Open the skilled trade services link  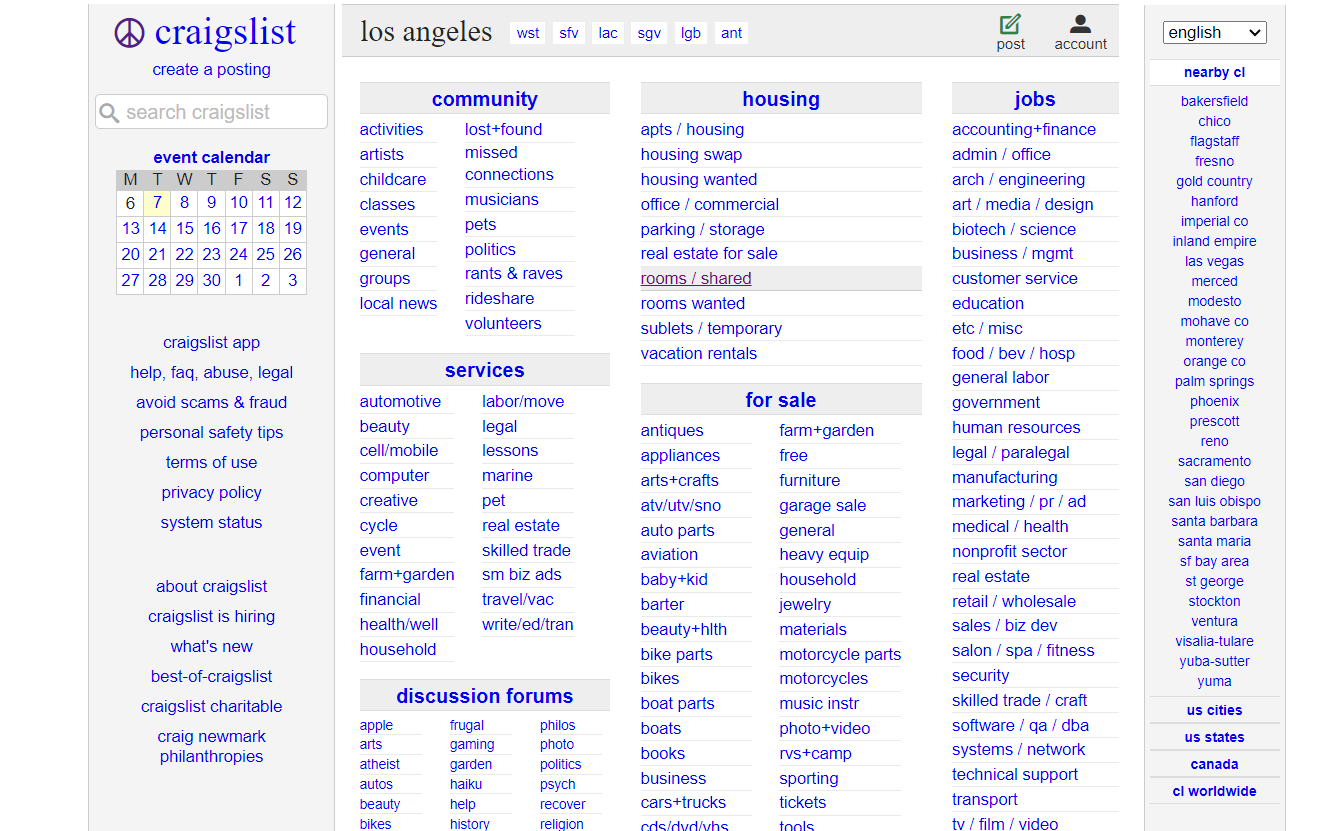[526, 550]
